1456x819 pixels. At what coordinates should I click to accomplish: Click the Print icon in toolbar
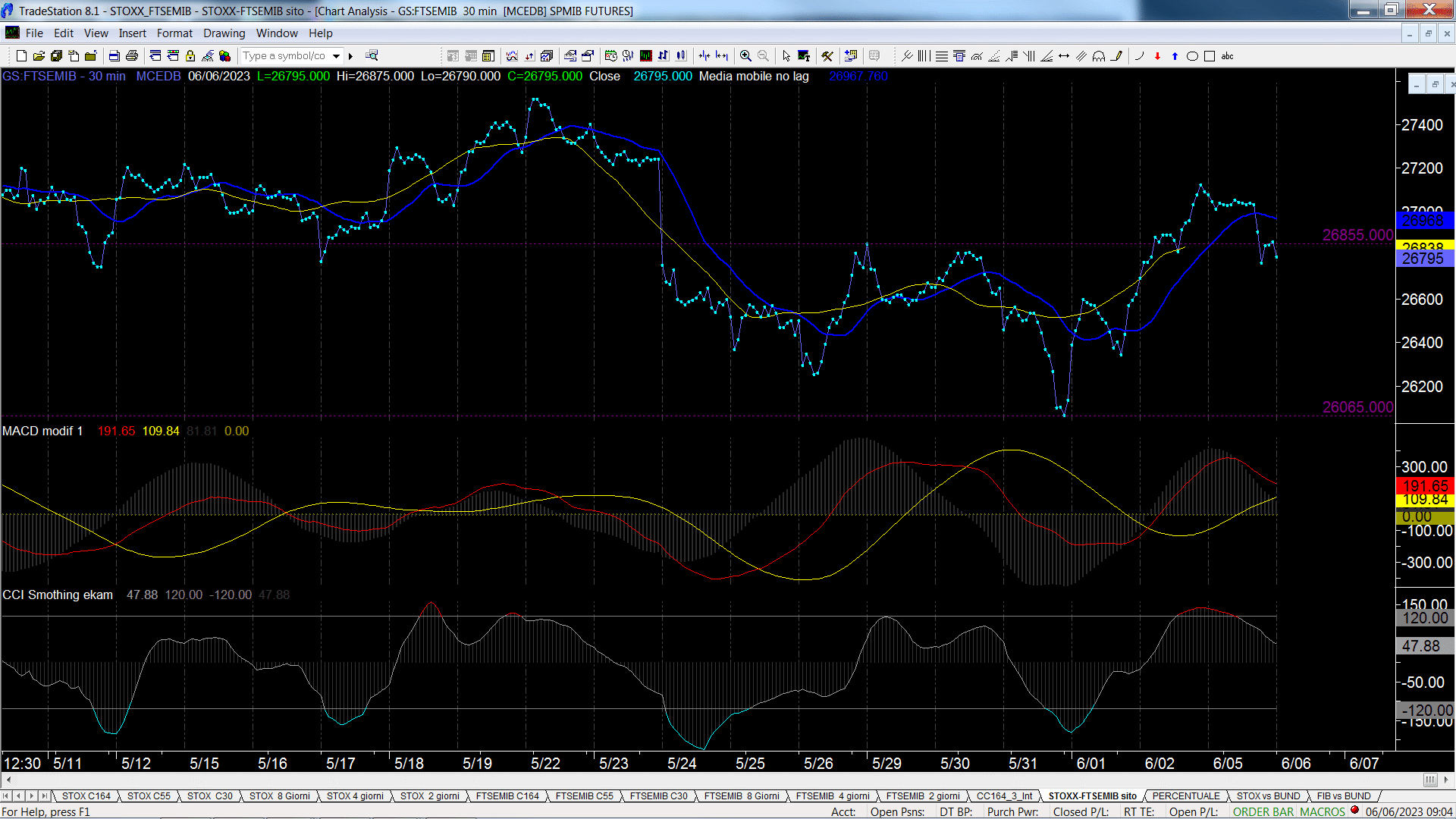132,55
